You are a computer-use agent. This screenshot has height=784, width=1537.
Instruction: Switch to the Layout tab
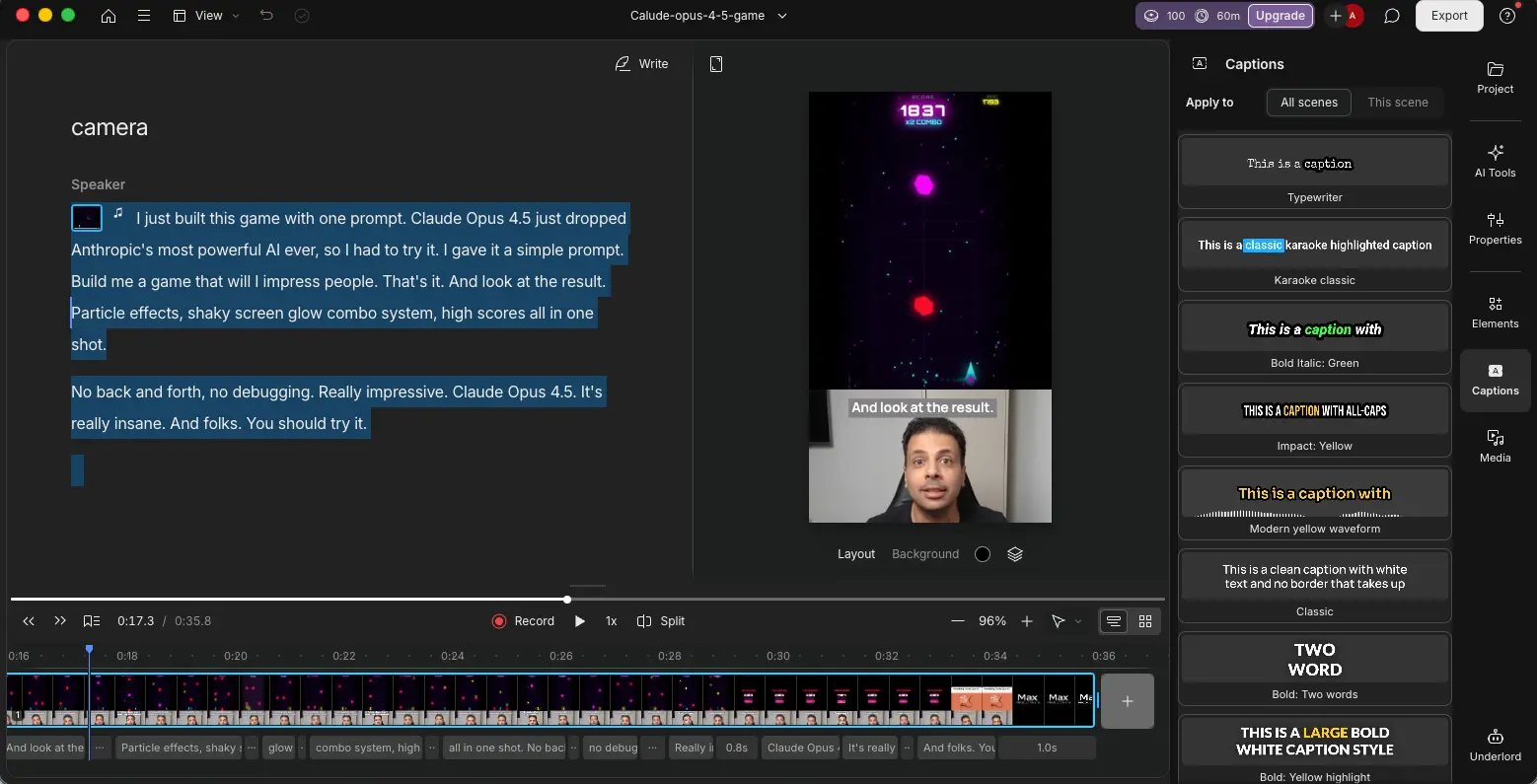click(x=855, y=553)
